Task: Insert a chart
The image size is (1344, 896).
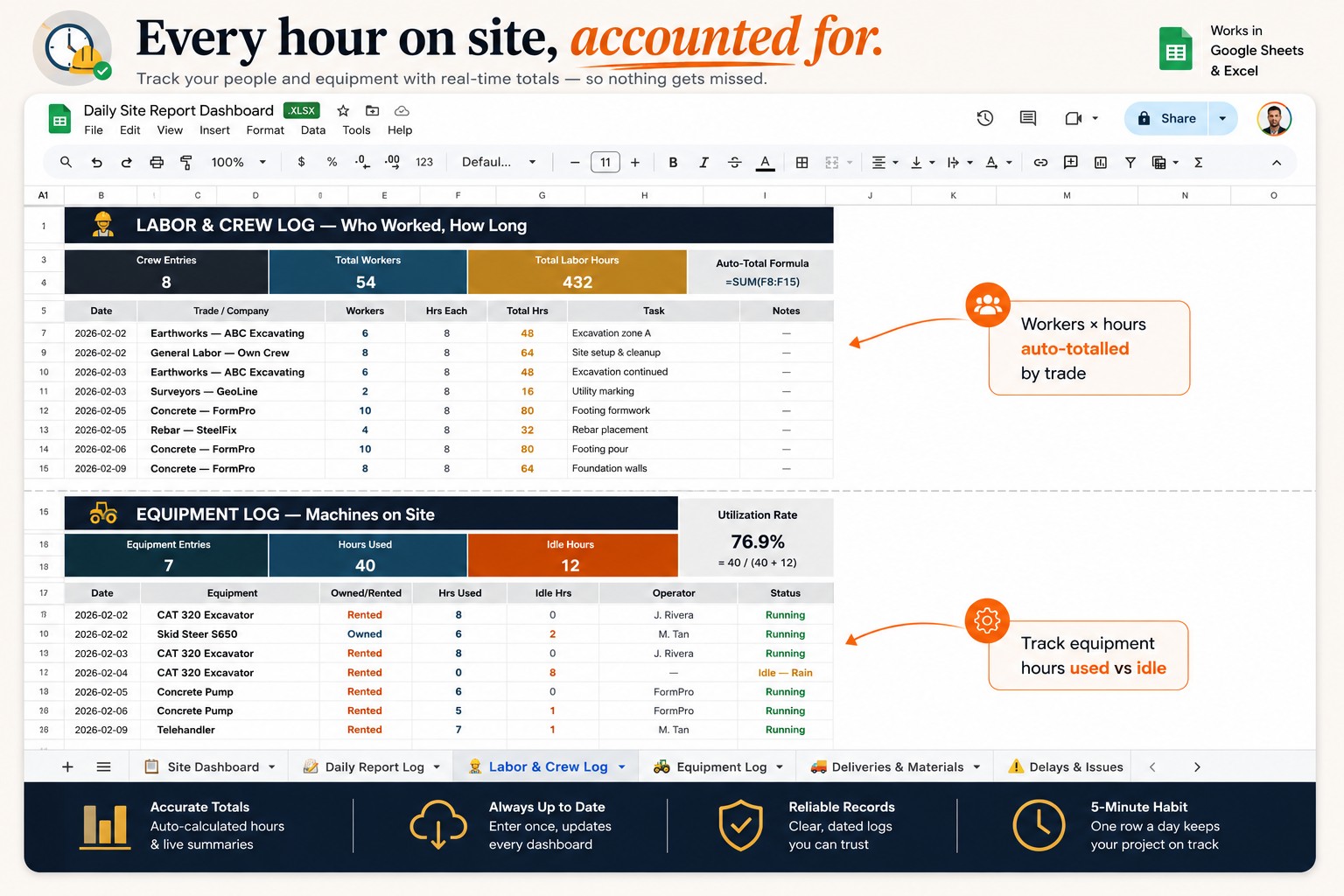Action: coord(1101,162)
